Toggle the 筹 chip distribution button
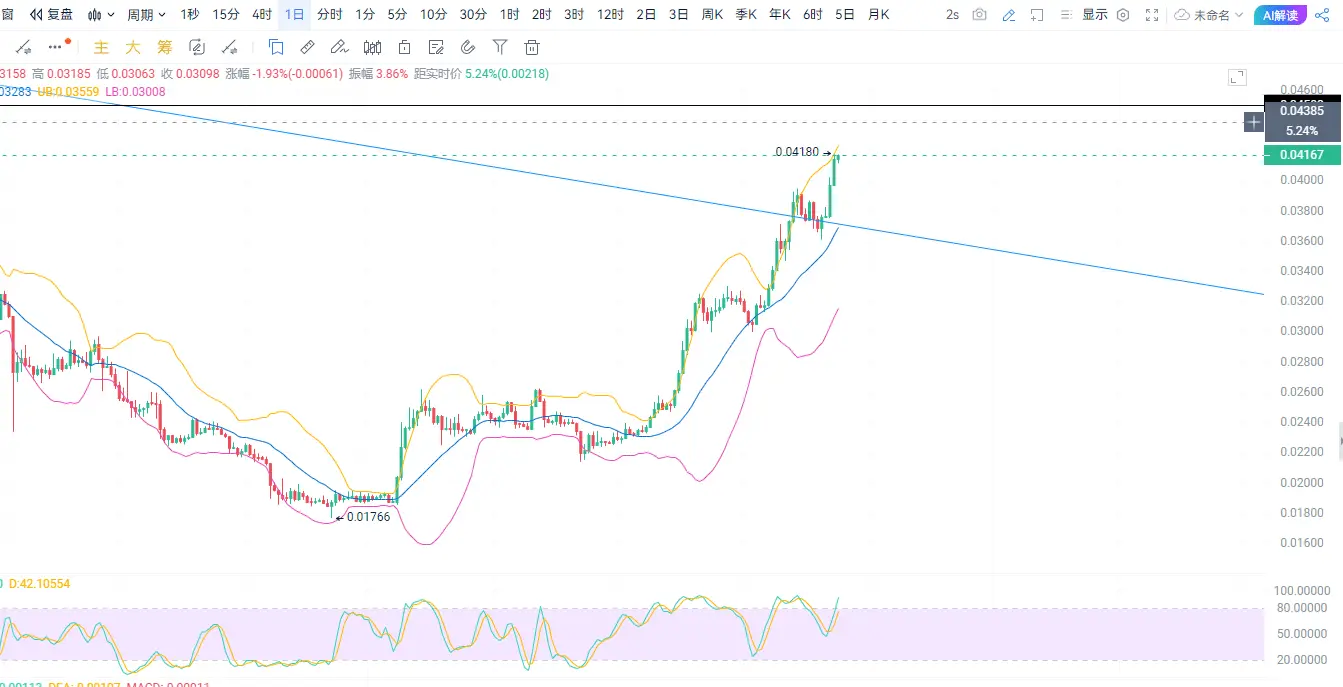Viewport: 1343px width, 687px height. point(165,47)
